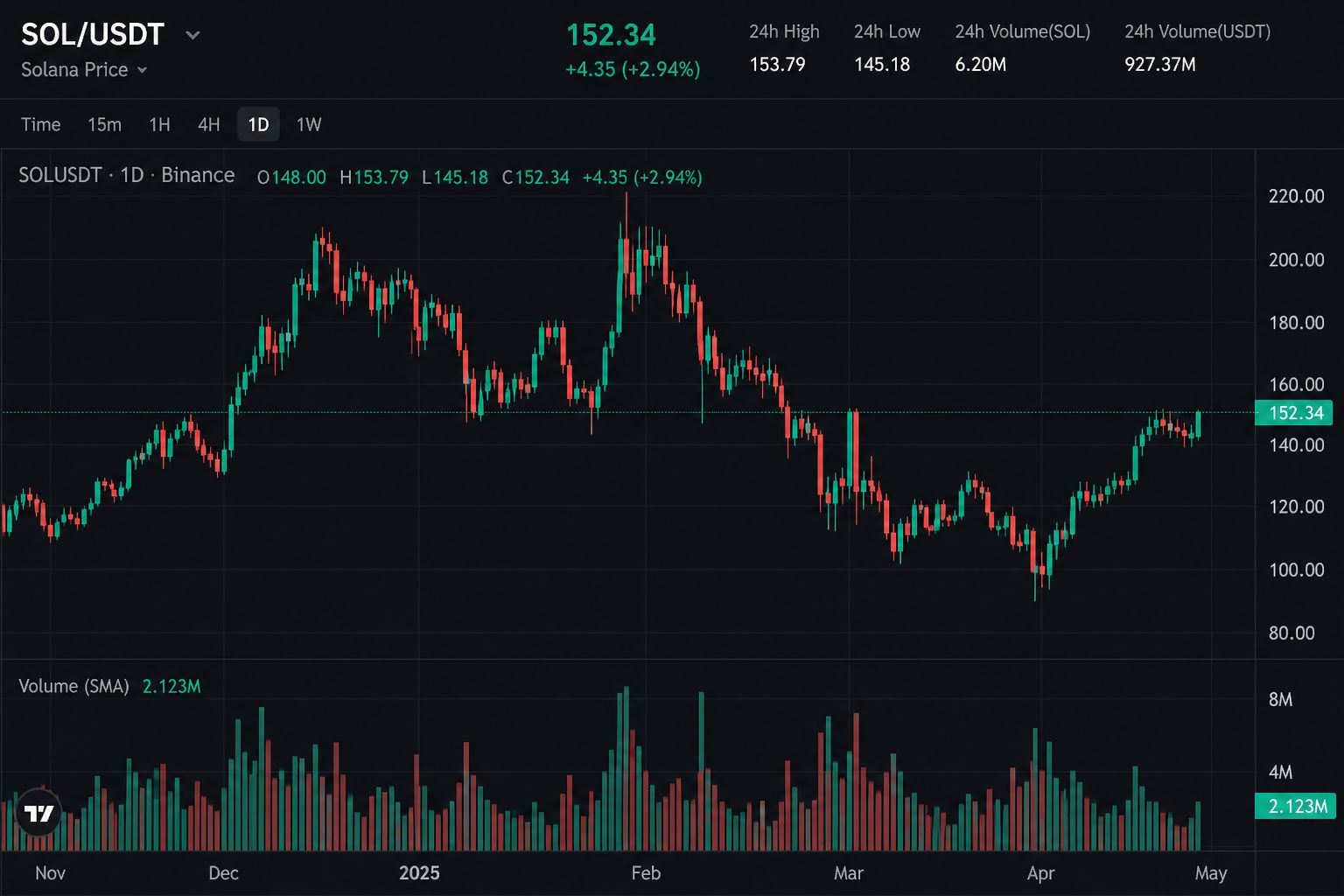1344x896 pixels.
Task: Click the SOL/USDT pair title
Action: tap(93, 35)
